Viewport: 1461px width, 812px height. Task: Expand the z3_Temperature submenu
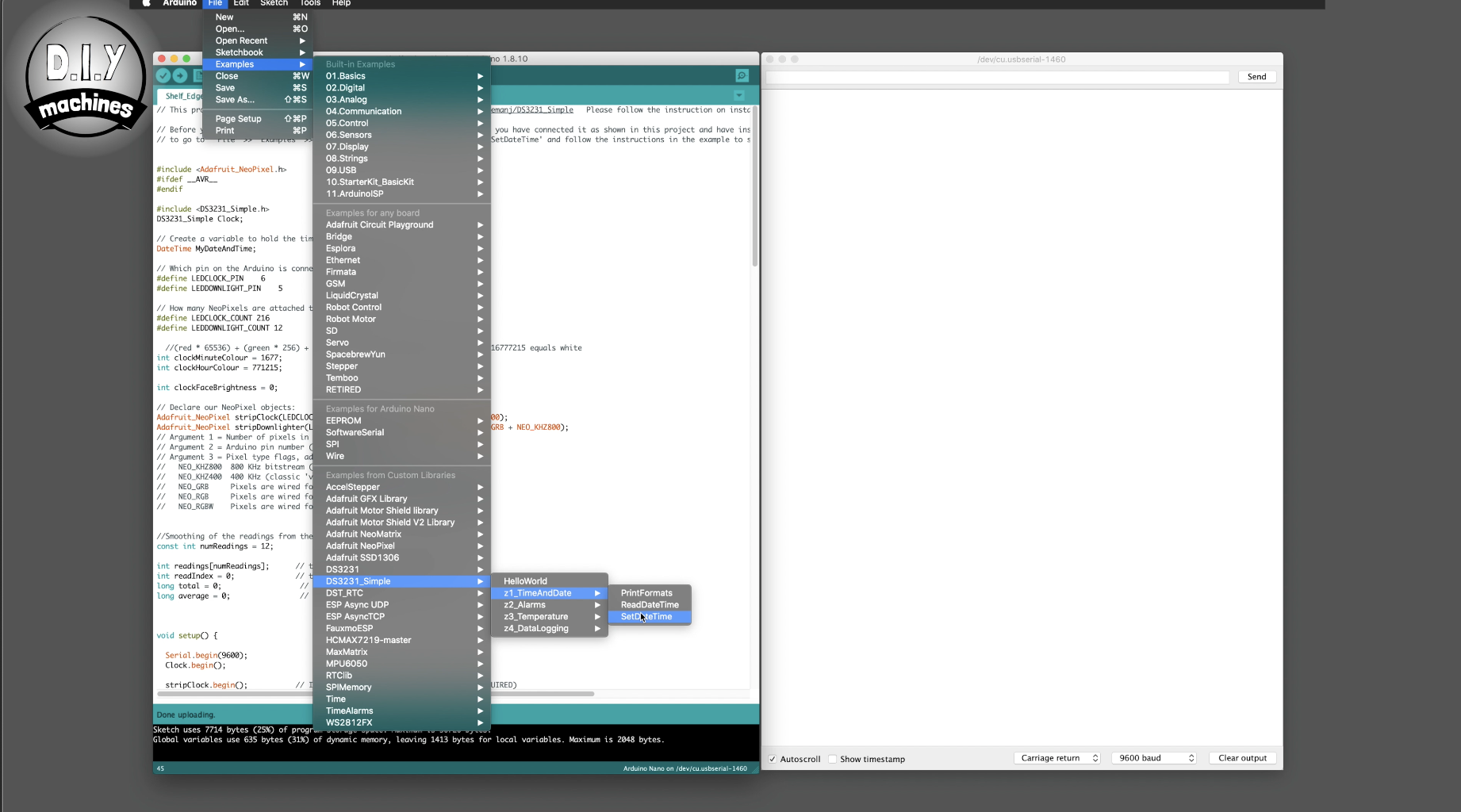tap(550, 617)
